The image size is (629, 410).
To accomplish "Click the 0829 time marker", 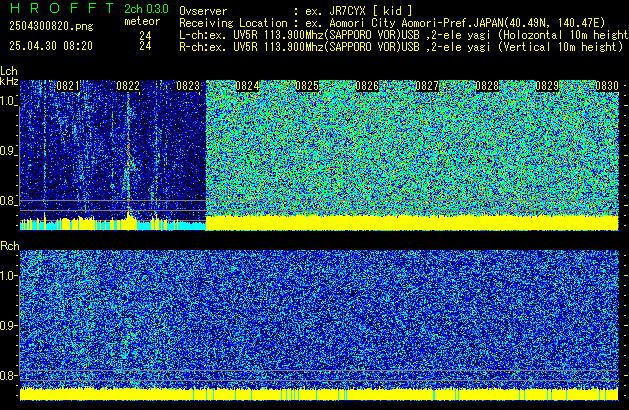I will pyautogui.click(x=547, y=86).
